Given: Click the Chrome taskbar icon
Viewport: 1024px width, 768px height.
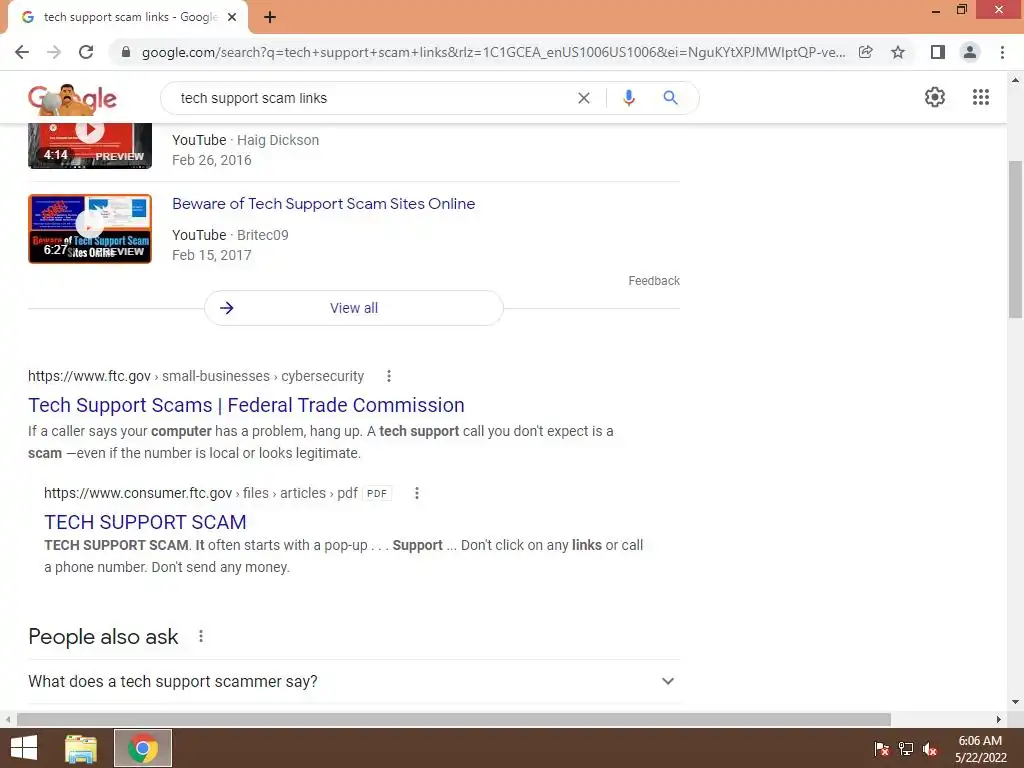Looking at the screenshot, I should tap(143, 748).
